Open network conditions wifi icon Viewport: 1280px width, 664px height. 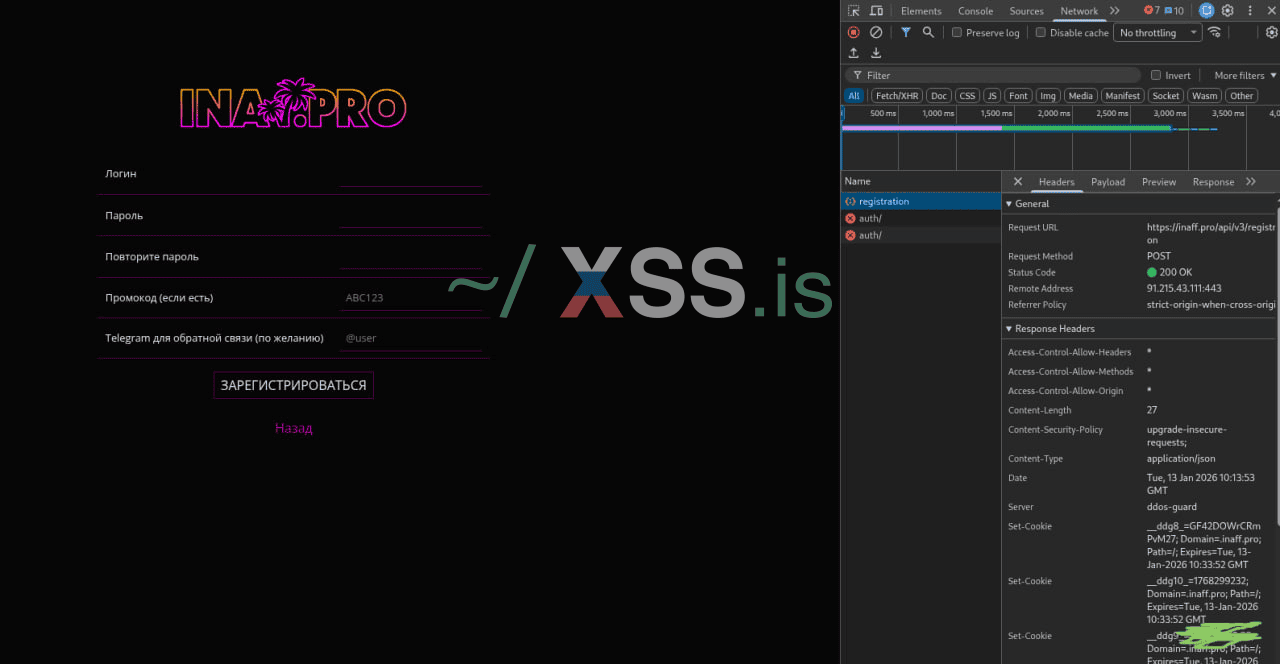click(1215, 32)
